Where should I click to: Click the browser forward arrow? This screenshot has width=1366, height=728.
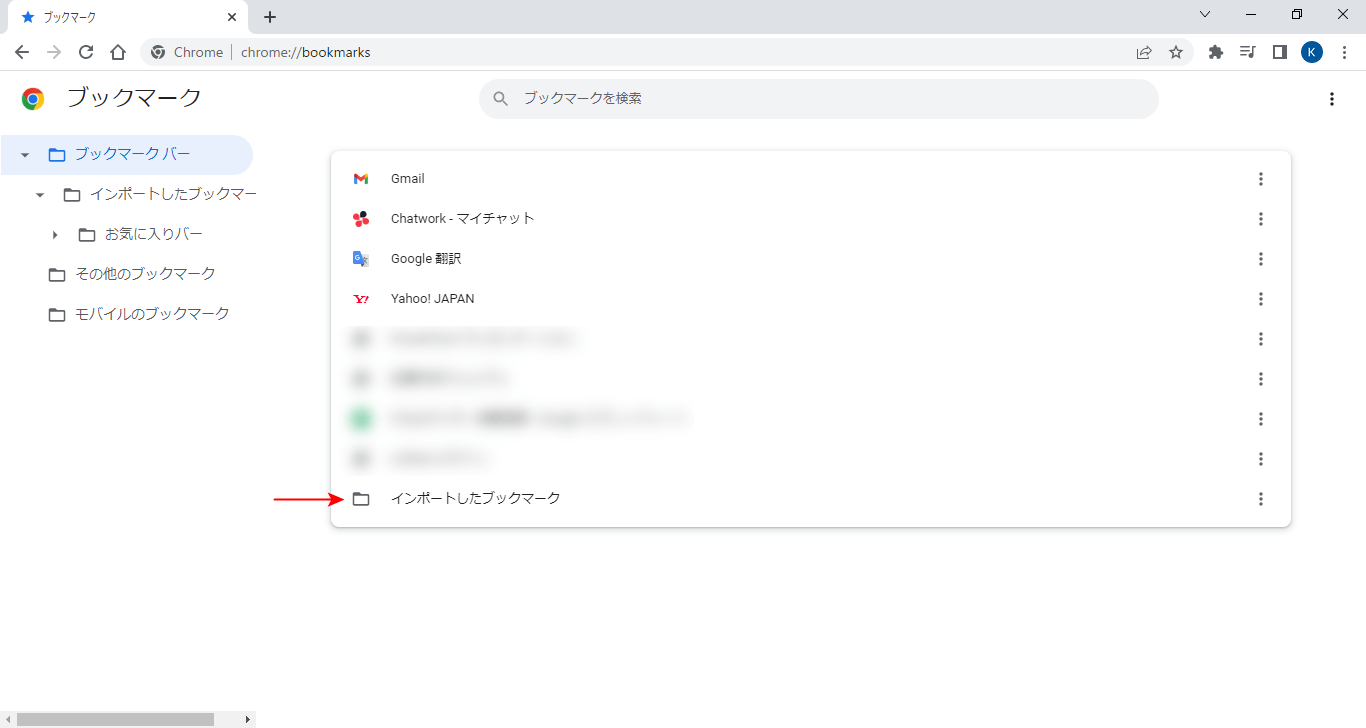pyautogui.click(x=54, y=52)
